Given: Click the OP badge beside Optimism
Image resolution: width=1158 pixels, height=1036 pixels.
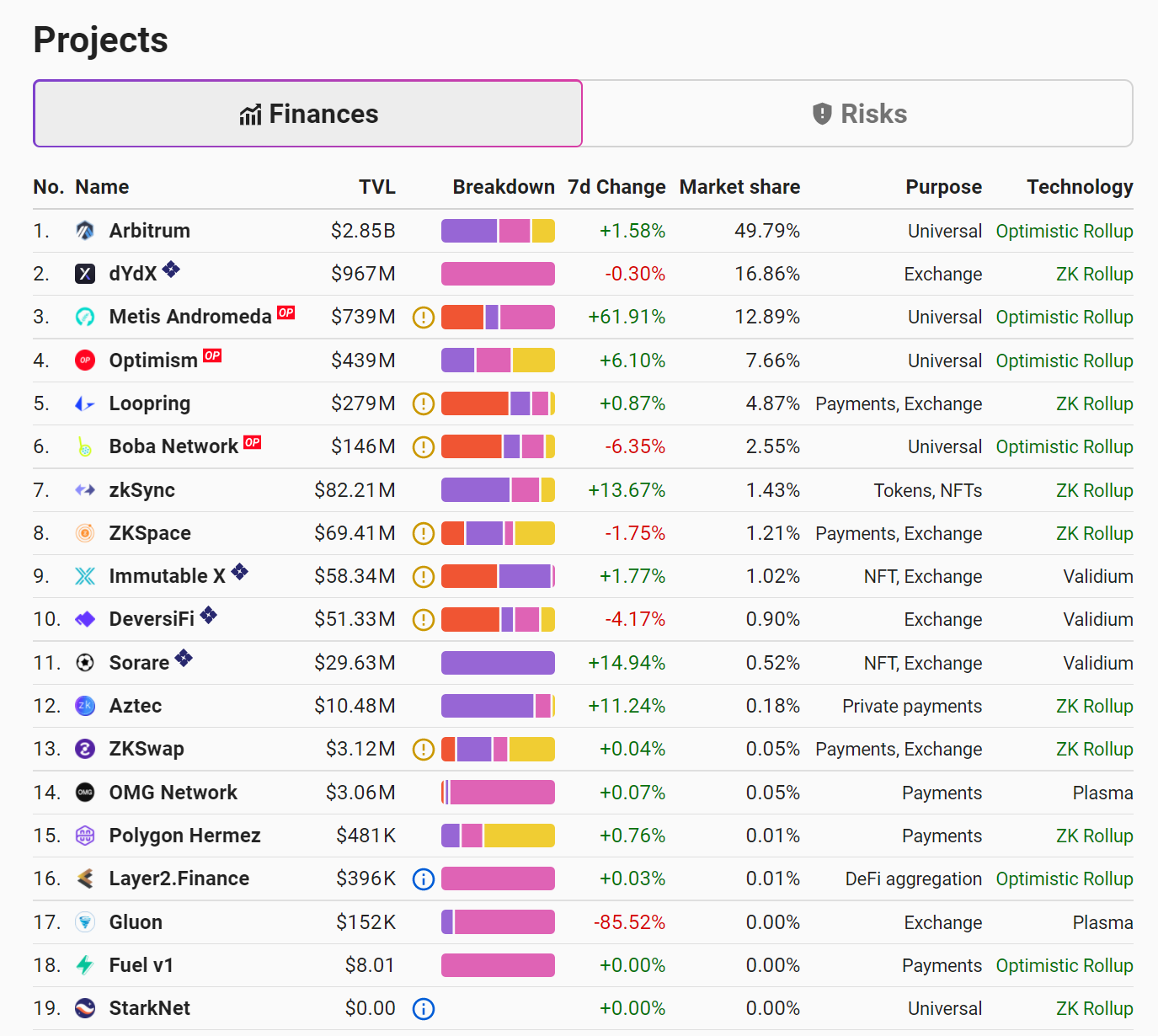Looking at the screenshot, I should (212, 355).
